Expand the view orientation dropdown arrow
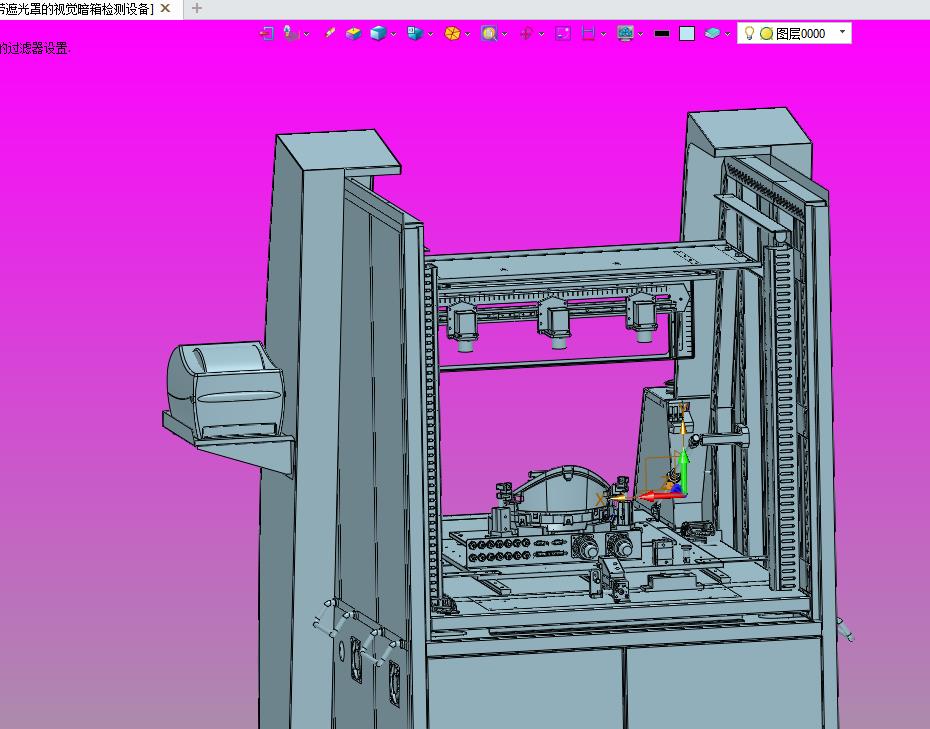This screenshot has width=930, height=729. pyautogui.click(x=431, y=34)
